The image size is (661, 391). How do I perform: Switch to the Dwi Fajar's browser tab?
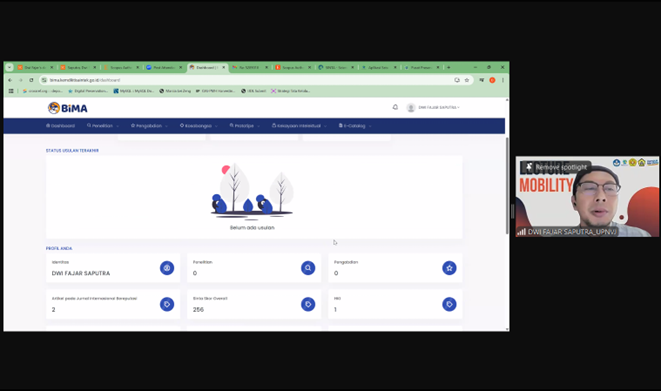pos(35,67)
